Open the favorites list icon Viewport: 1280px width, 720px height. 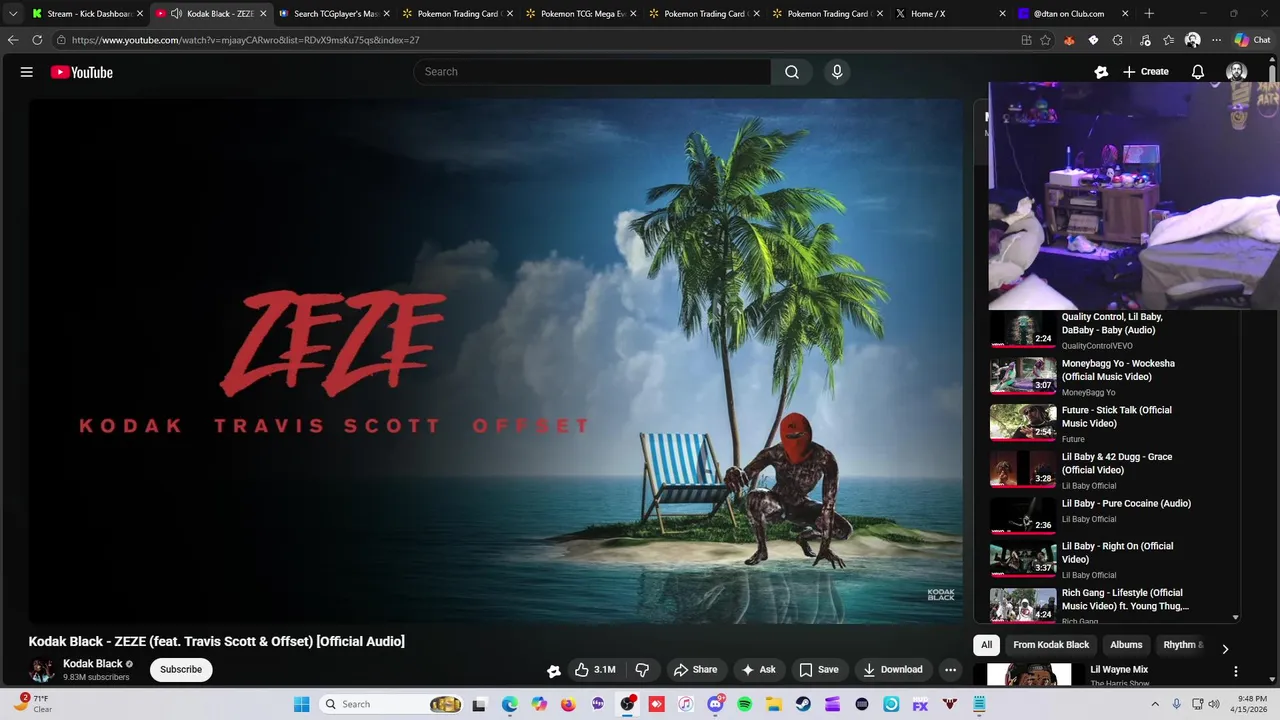[x=1168, y=40]
